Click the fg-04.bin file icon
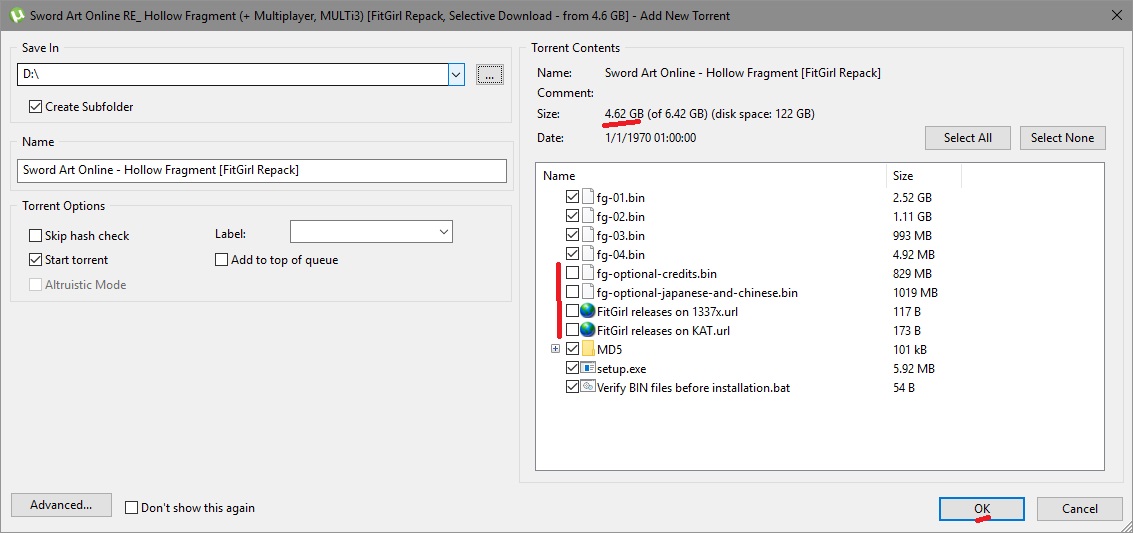1133x533 pixels. [587, 254]
